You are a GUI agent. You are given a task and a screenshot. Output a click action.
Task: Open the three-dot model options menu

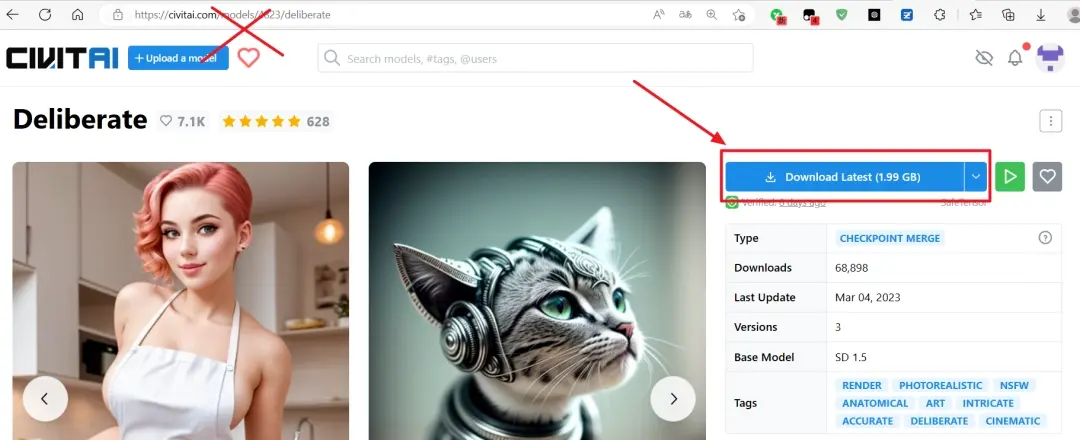click(1050, 121)
